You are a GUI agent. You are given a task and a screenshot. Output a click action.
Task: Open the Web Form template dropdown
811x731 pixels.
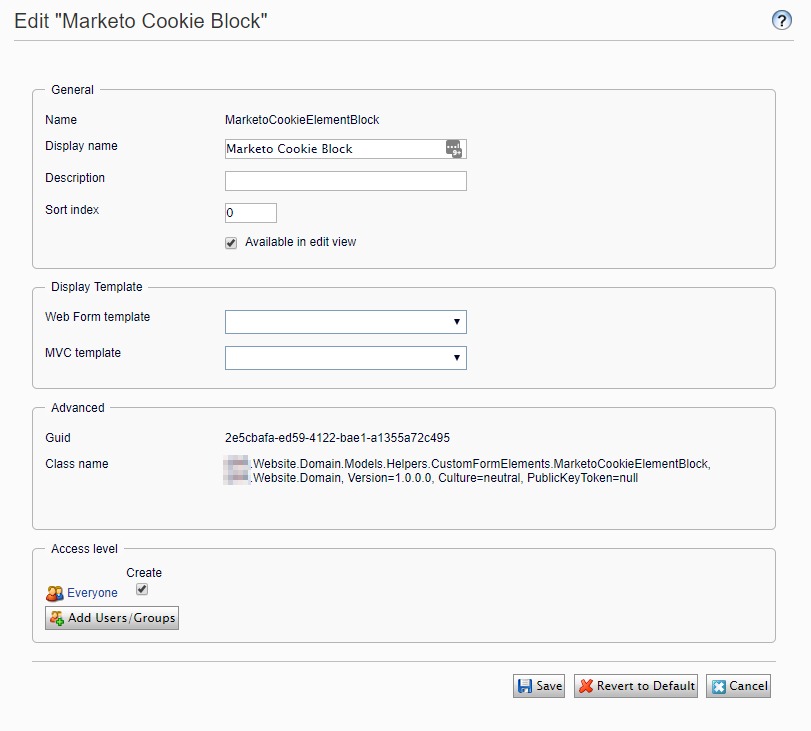345,322
